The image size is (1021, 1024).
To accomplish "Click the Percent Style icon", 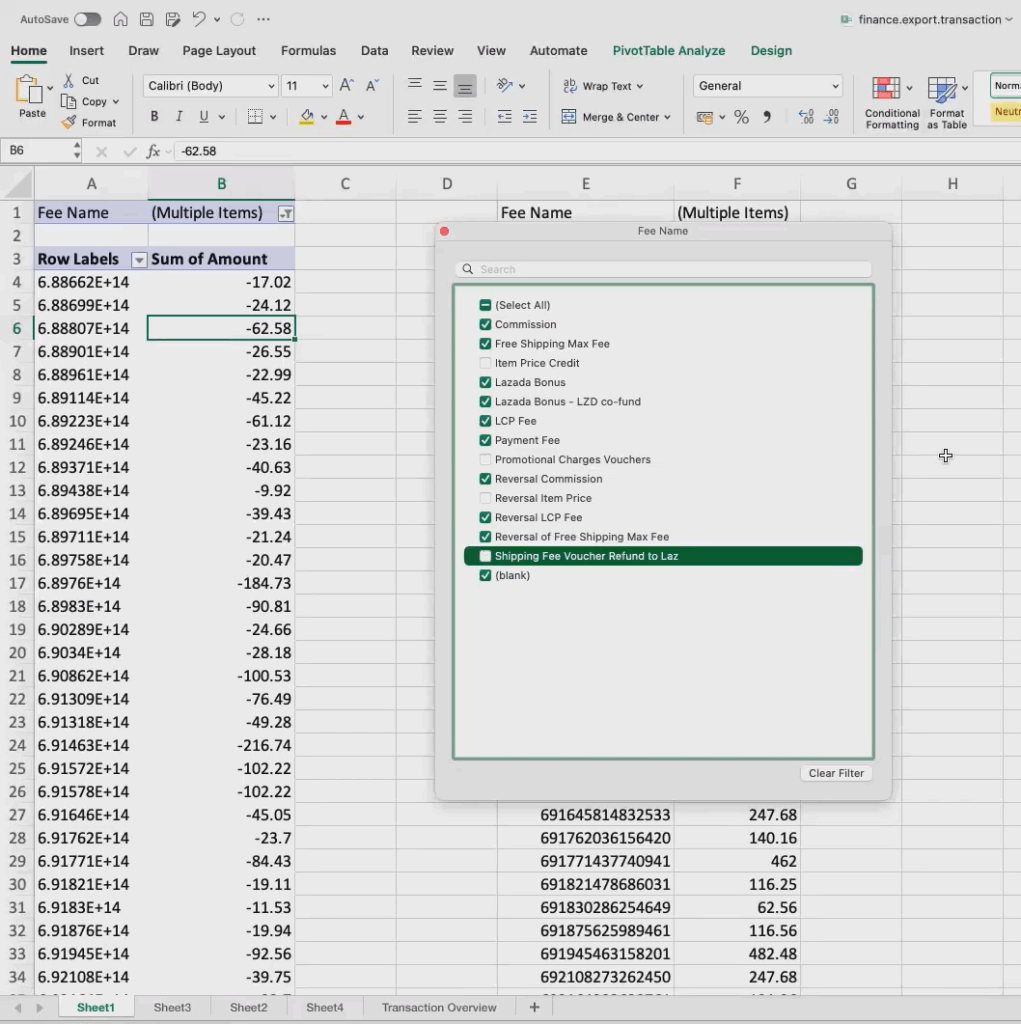I will point(741,117).
